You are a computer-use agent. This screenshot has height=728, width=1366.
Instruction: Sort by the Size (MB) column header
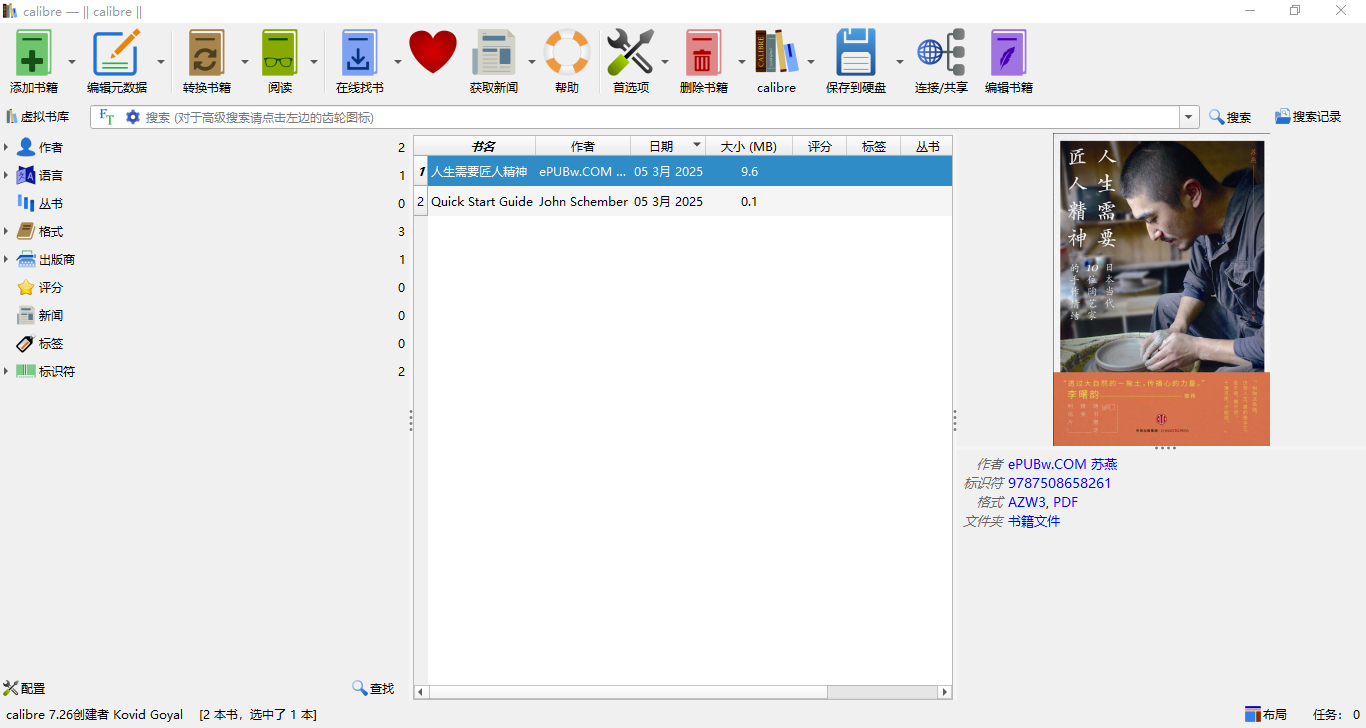[748, 147]
